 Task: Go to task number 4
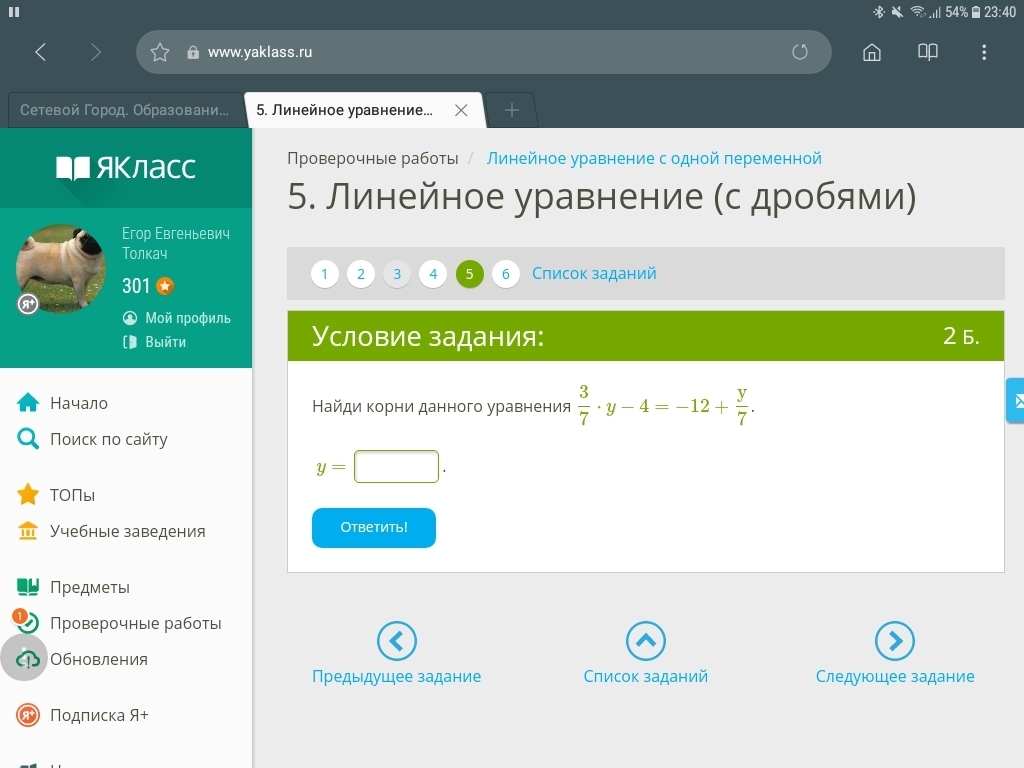(x=433, y=274)
